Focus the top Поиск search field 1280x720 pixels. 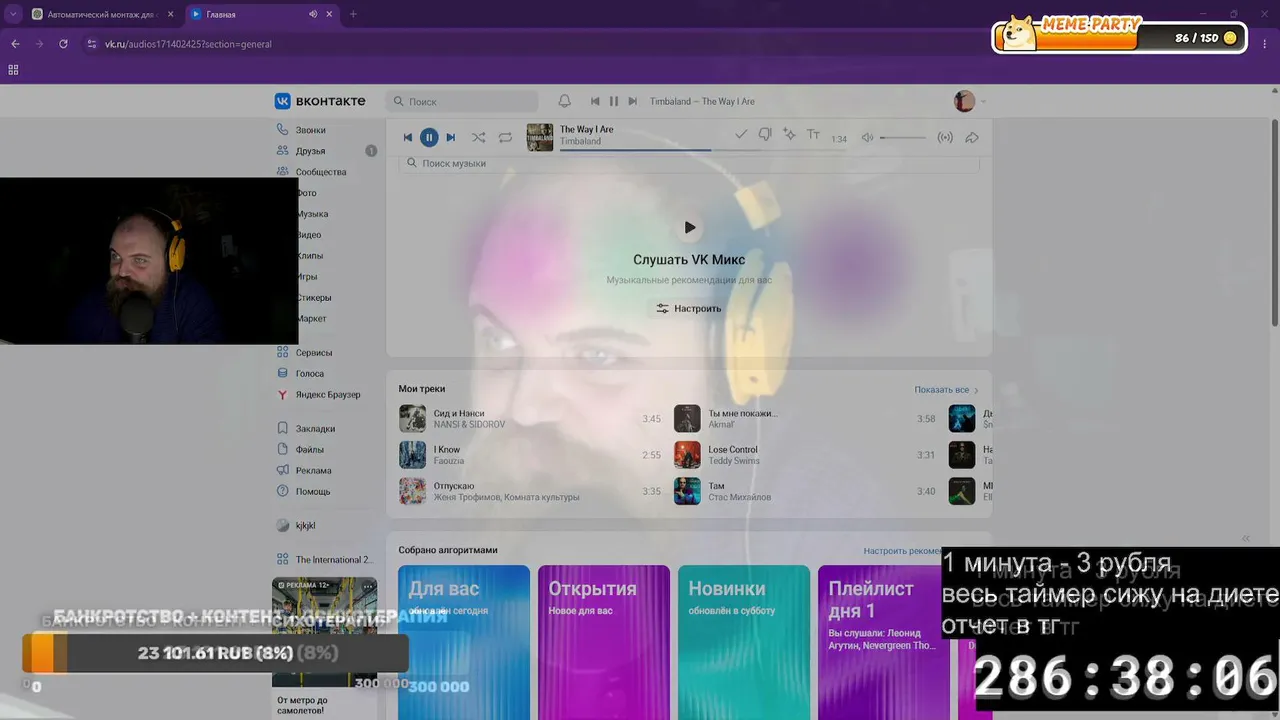[x=462, y=101]
